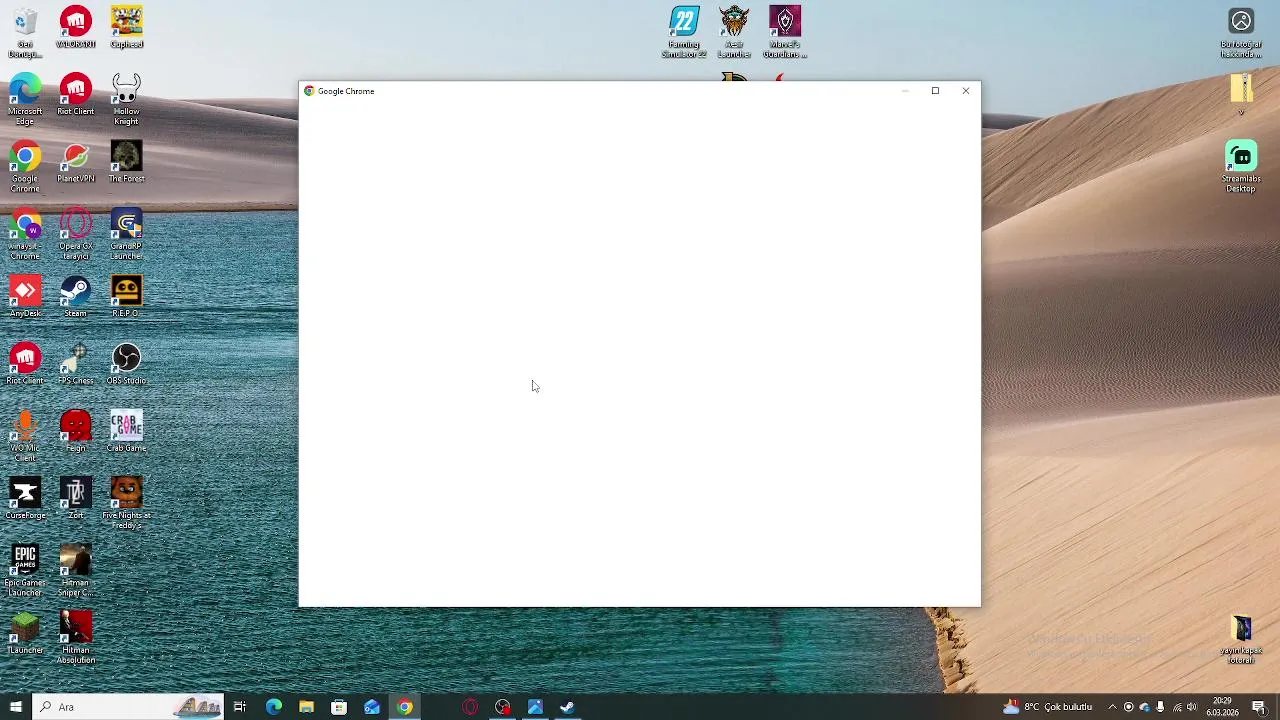
Task: Select the GrandRP Launcher icon
Action: pyautogui.click(x=126, y=234)
